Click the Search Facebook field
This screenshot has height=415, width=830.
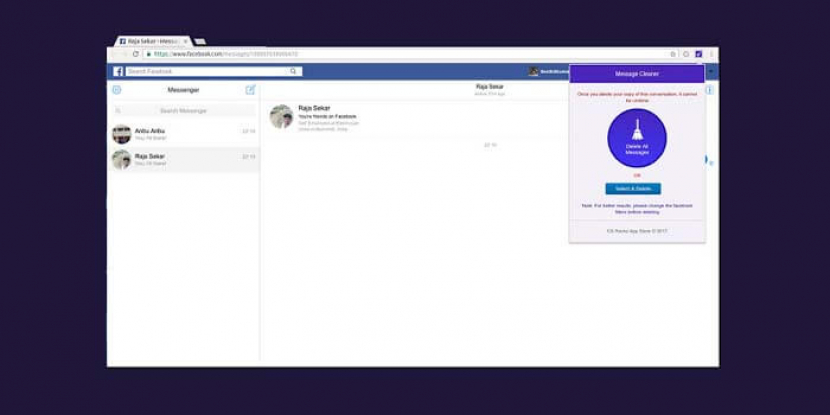coord(214,71)
